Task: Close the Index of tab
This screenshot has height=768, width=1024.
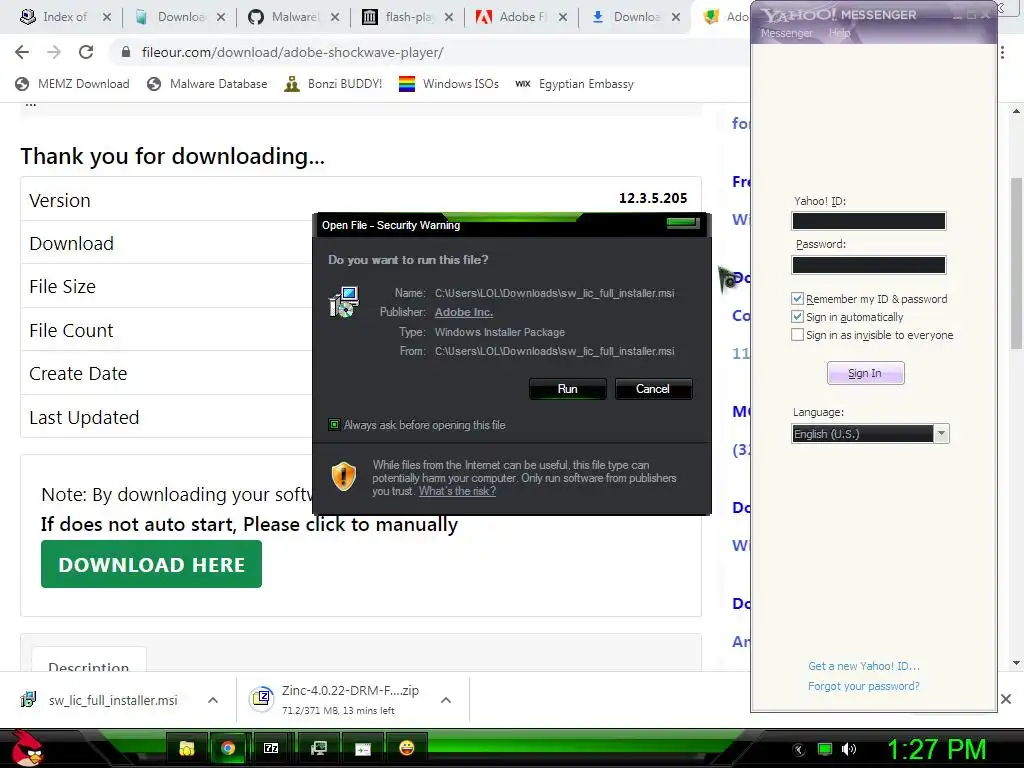Action: [106, 17]
